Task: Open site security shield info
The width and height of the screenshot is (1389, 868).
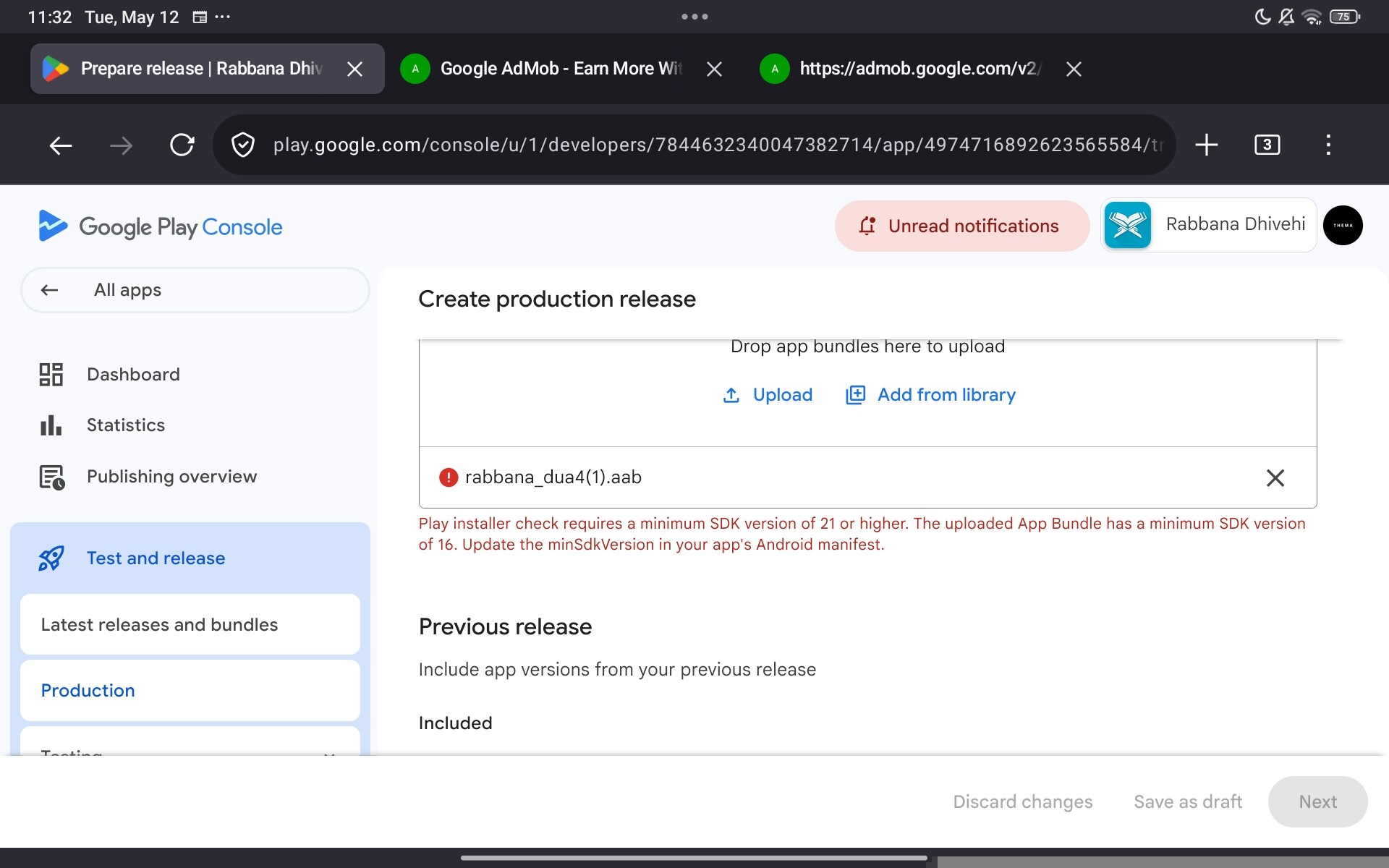Action: tap(242, 145)
